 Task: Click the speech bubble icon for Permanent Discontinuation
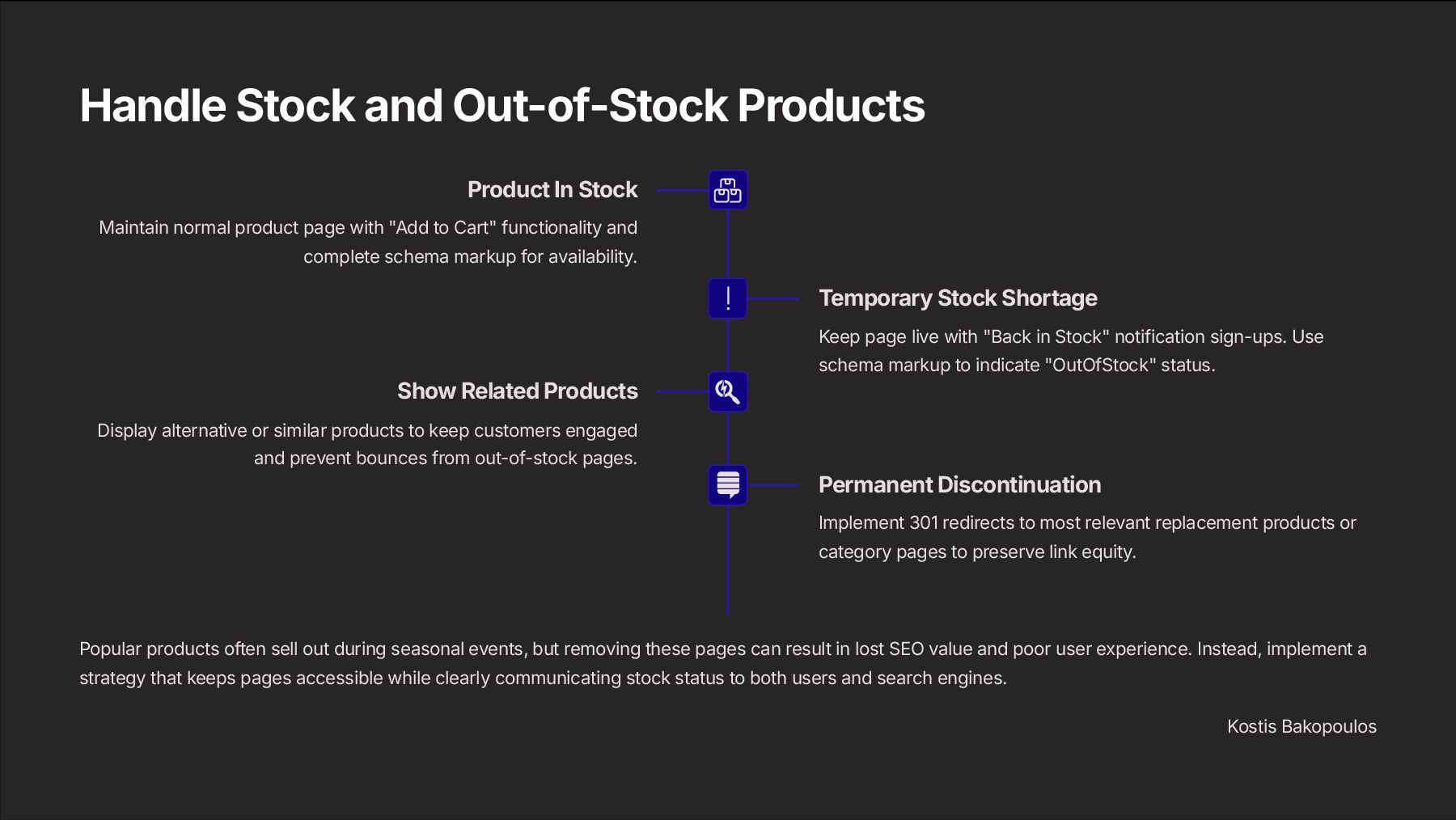(728, 485)
